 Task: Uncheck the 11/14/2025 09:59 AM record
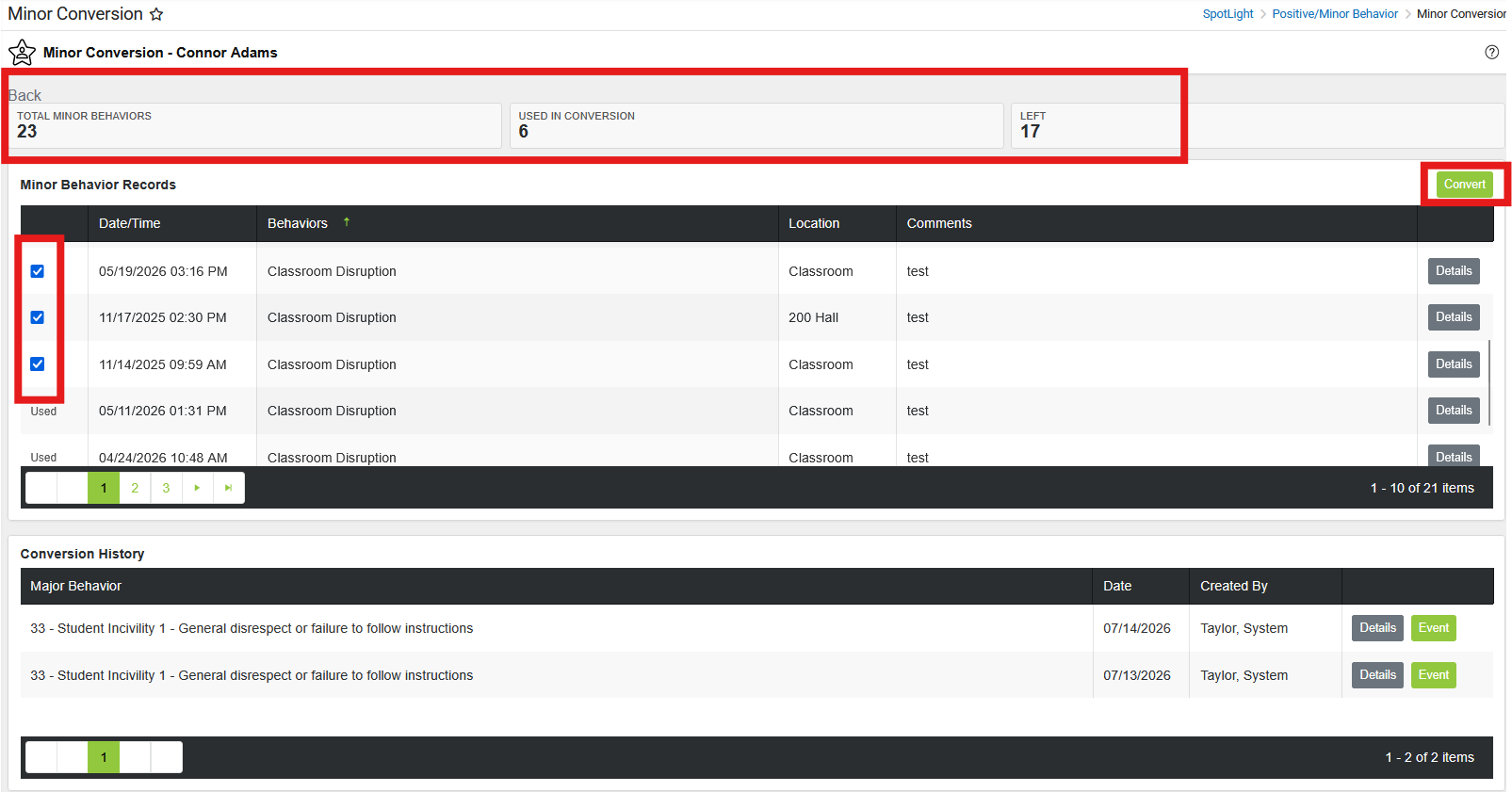(38, 364)
